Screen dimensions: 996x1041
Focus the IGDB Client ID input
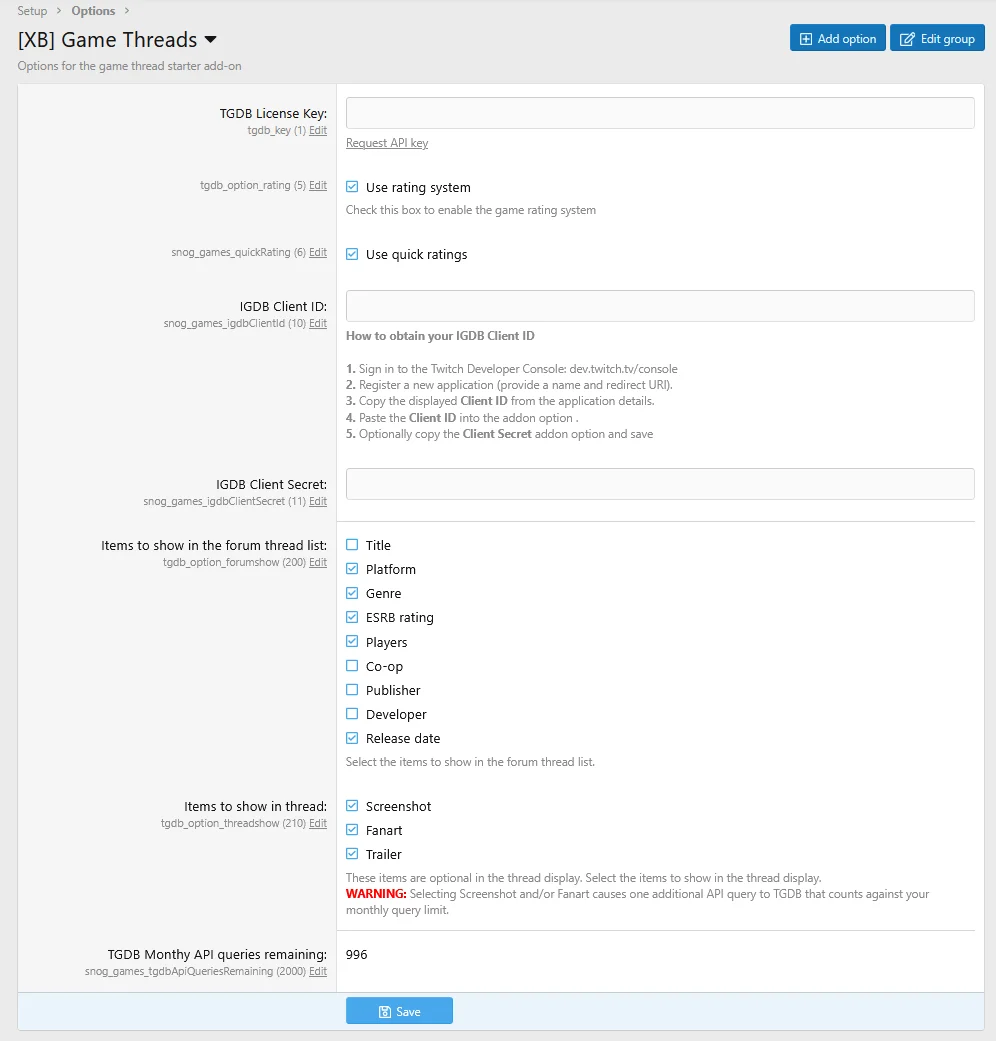tap(660, 306)
